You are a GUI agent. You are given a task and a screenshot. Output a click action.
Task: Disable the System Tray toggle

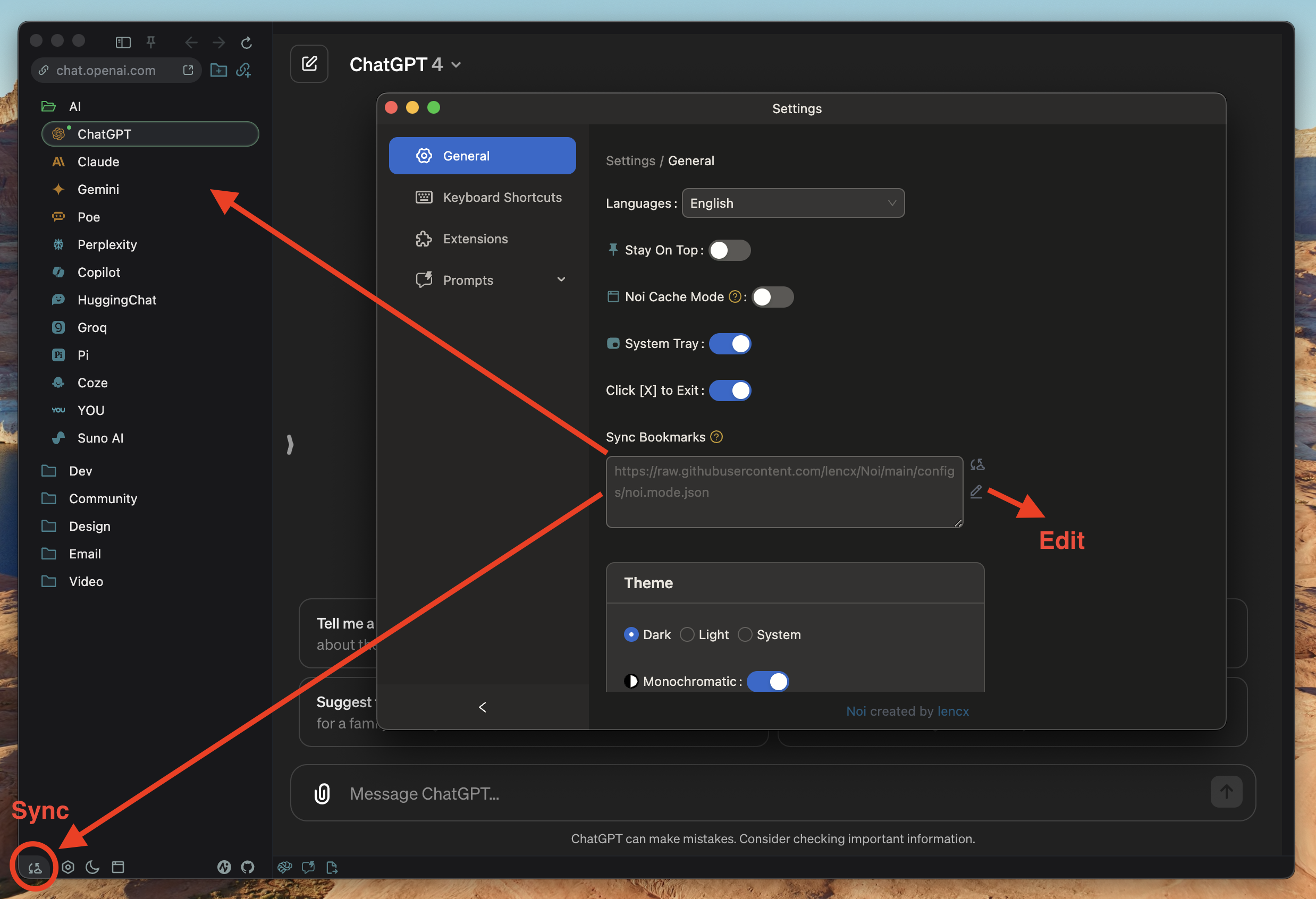click(x=729, y=344)
